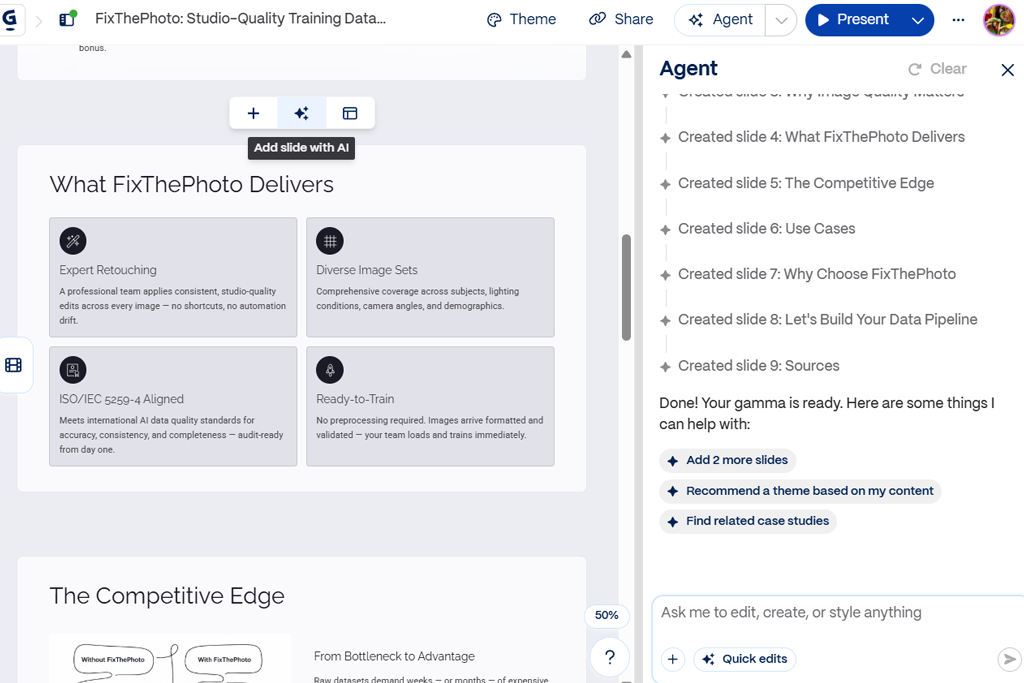
Task: Click Created slide 9: Sources entry
Action: pos(758,366)
